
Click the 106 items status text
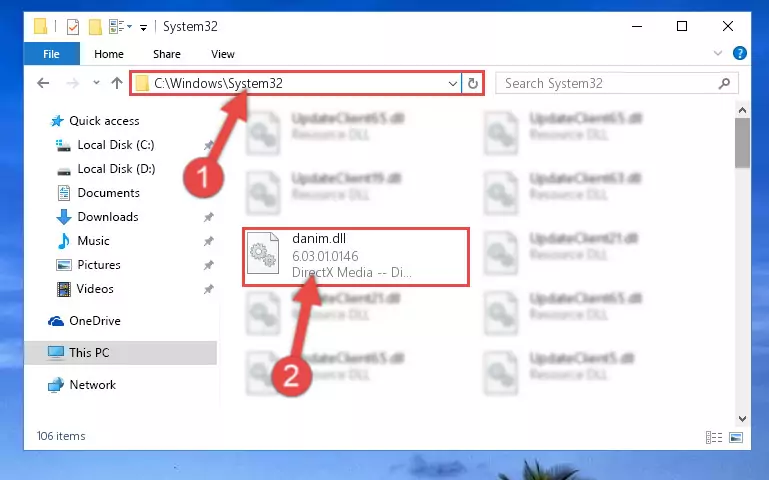61,436
